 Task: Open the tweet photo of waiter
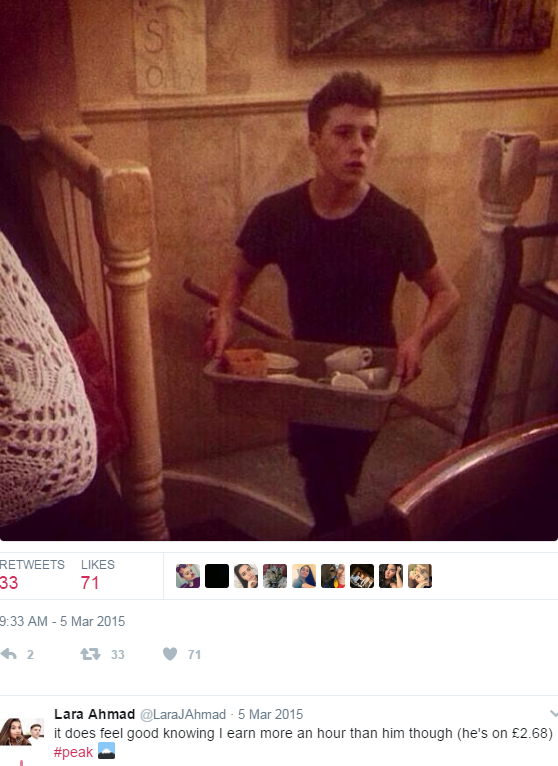pyautogui.click(x=279, y=270)
